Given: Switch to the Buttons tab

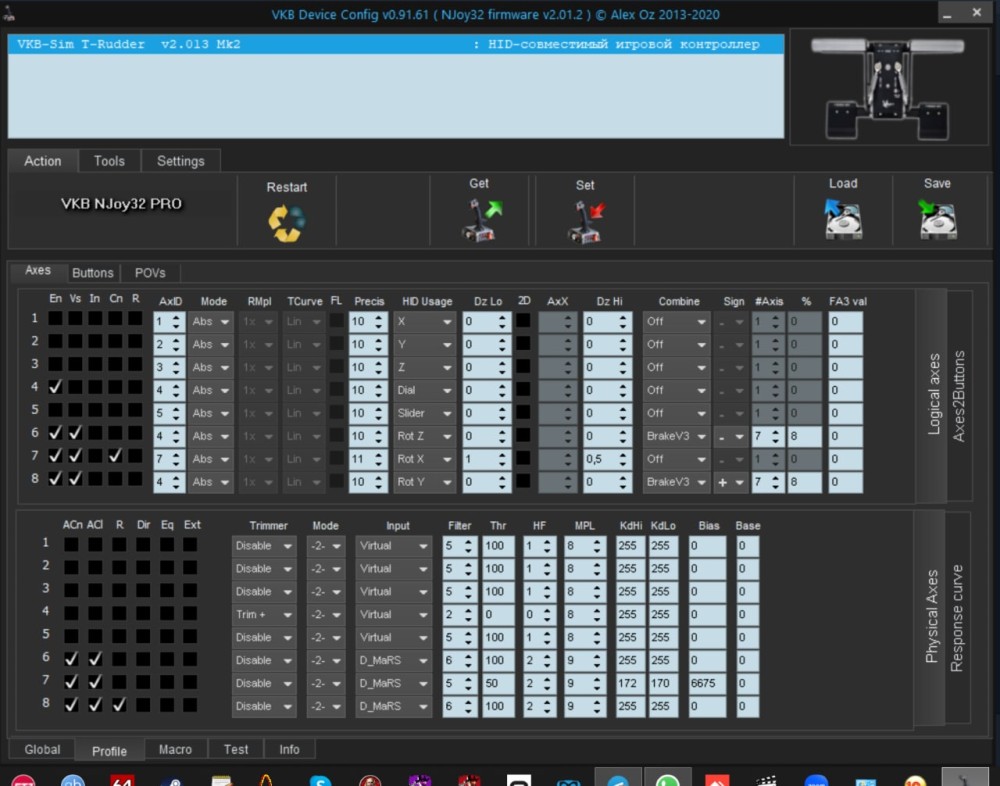Looking at the screenshot, I should (x=93, y=273).
